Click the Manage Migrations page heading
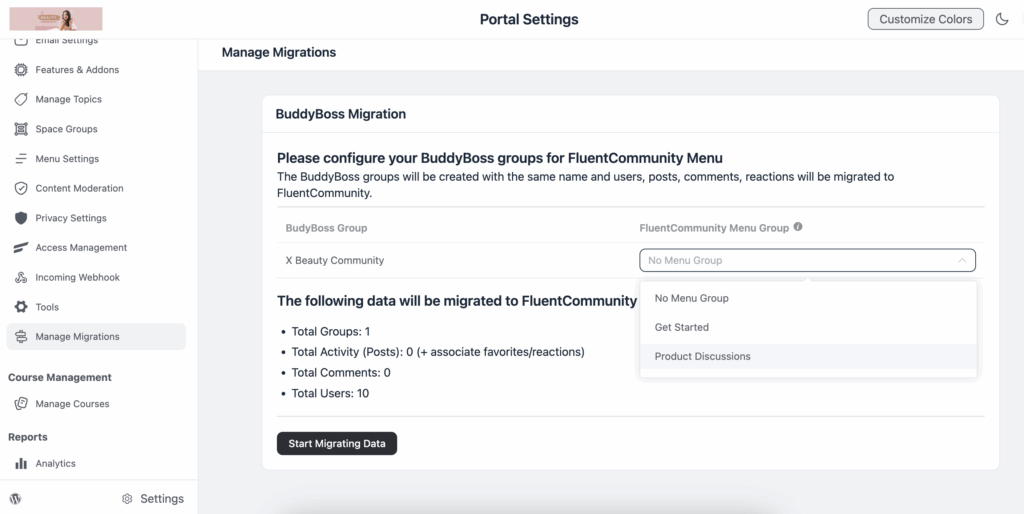The height and width of the screenshot is (514, 1024). (279, 52)
